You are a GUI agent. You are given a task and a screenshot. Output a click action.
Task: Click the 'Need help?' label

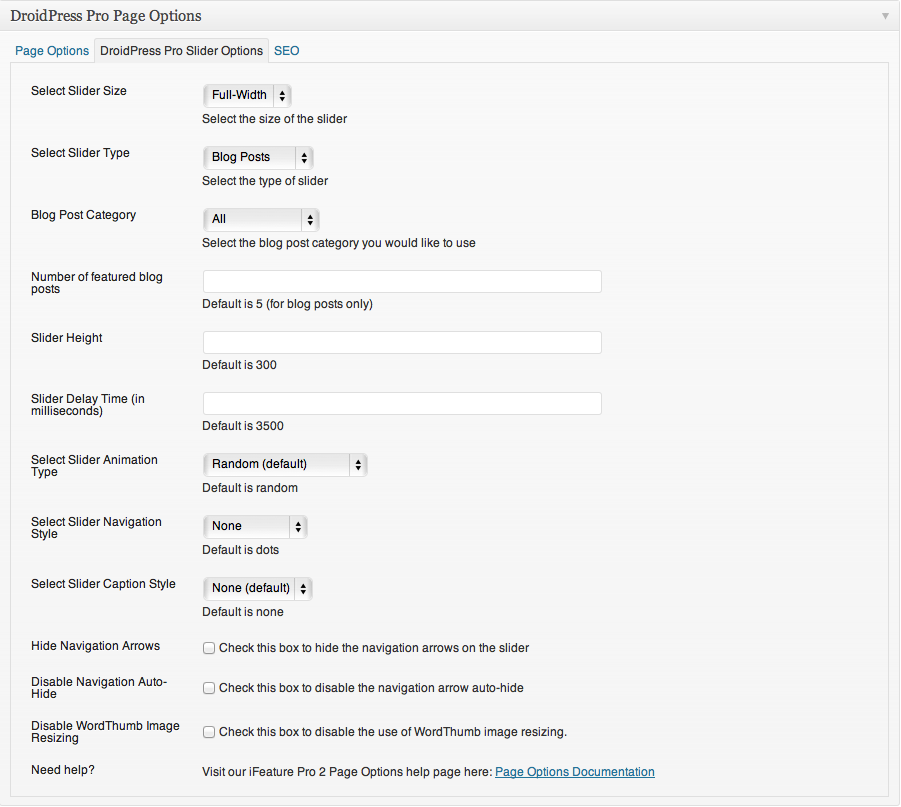63,770
